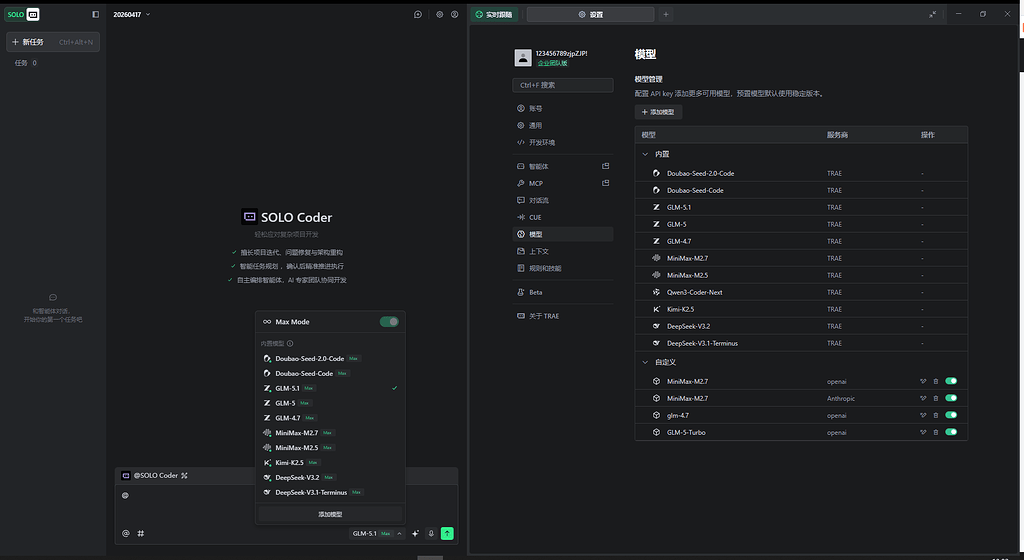Add a new tab with plus icon
1024x560 pixels.
665,14
